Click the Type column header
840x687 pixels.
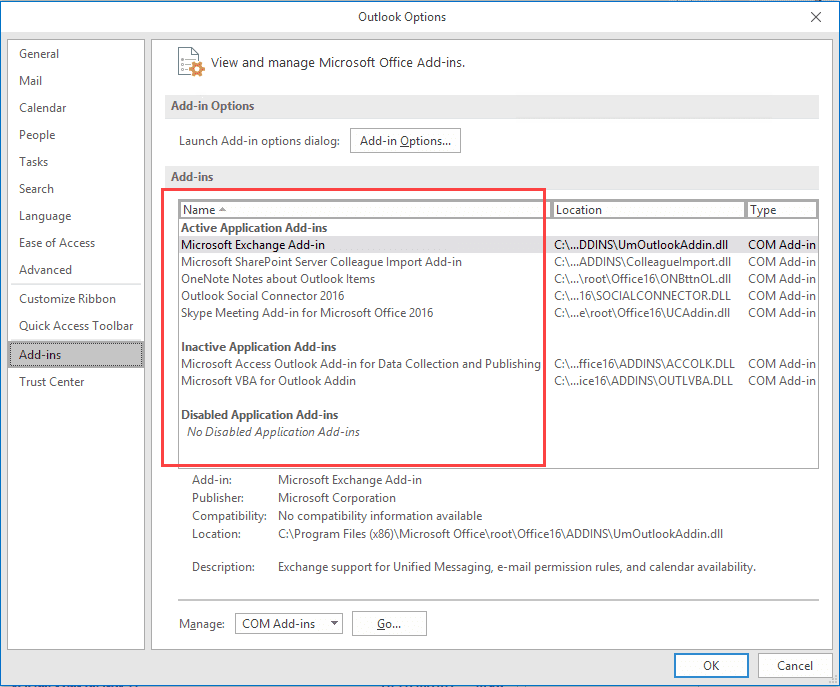coord(782,210)
